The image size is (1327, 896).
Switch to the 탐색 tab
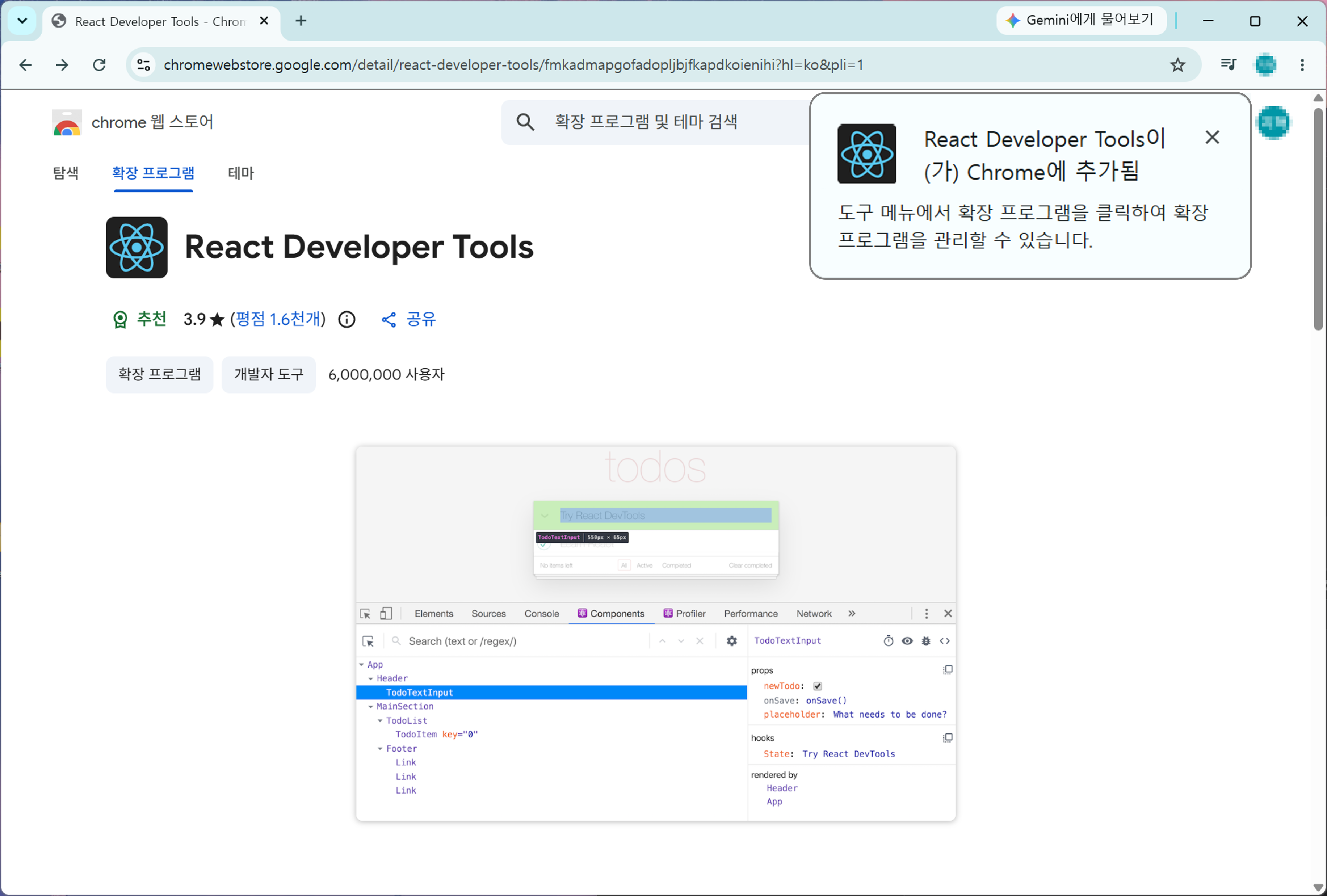tap(66, 173)
